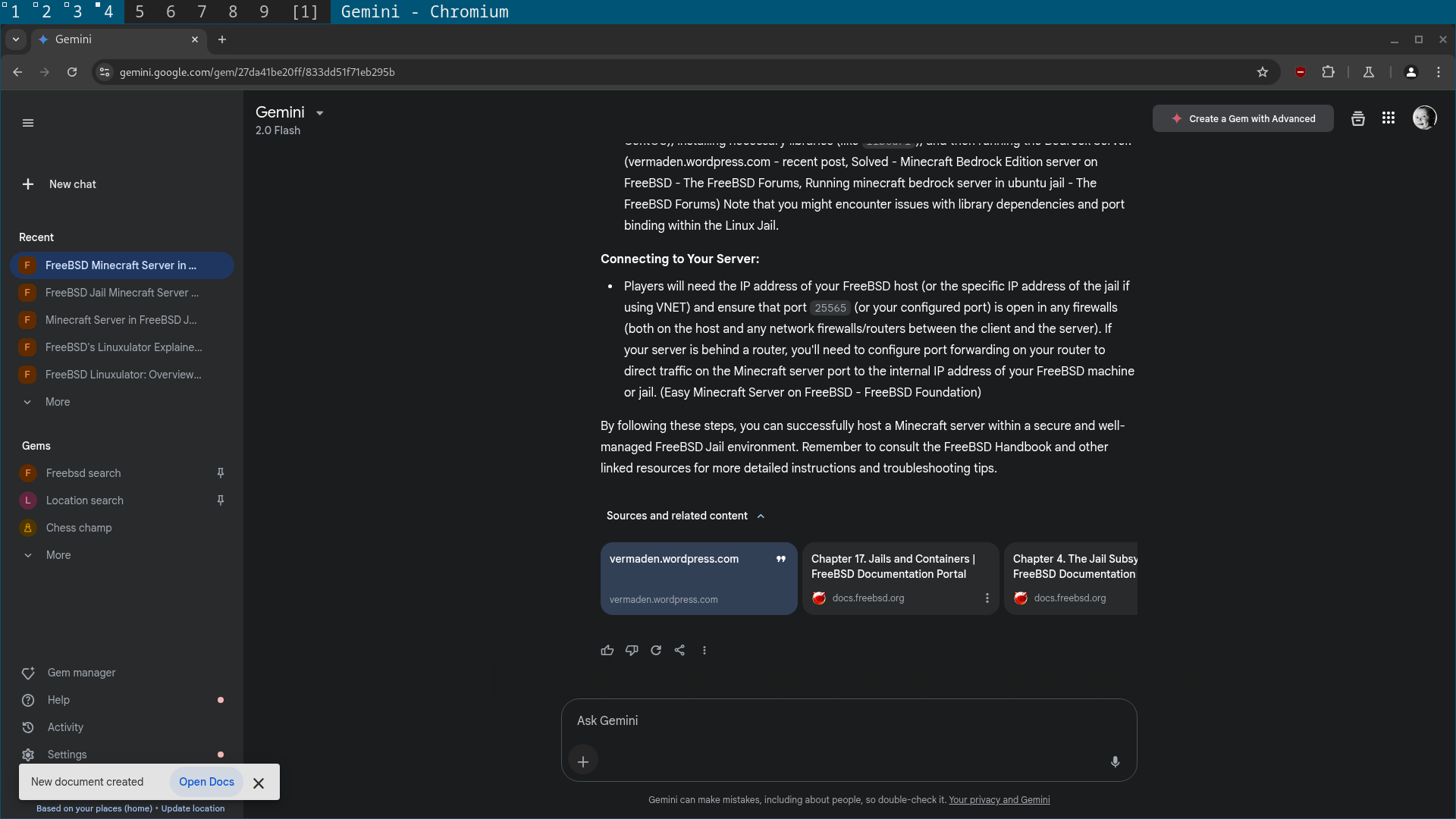
Task: Regenerate the response with redo icon
Action: (x=656, y=650)
